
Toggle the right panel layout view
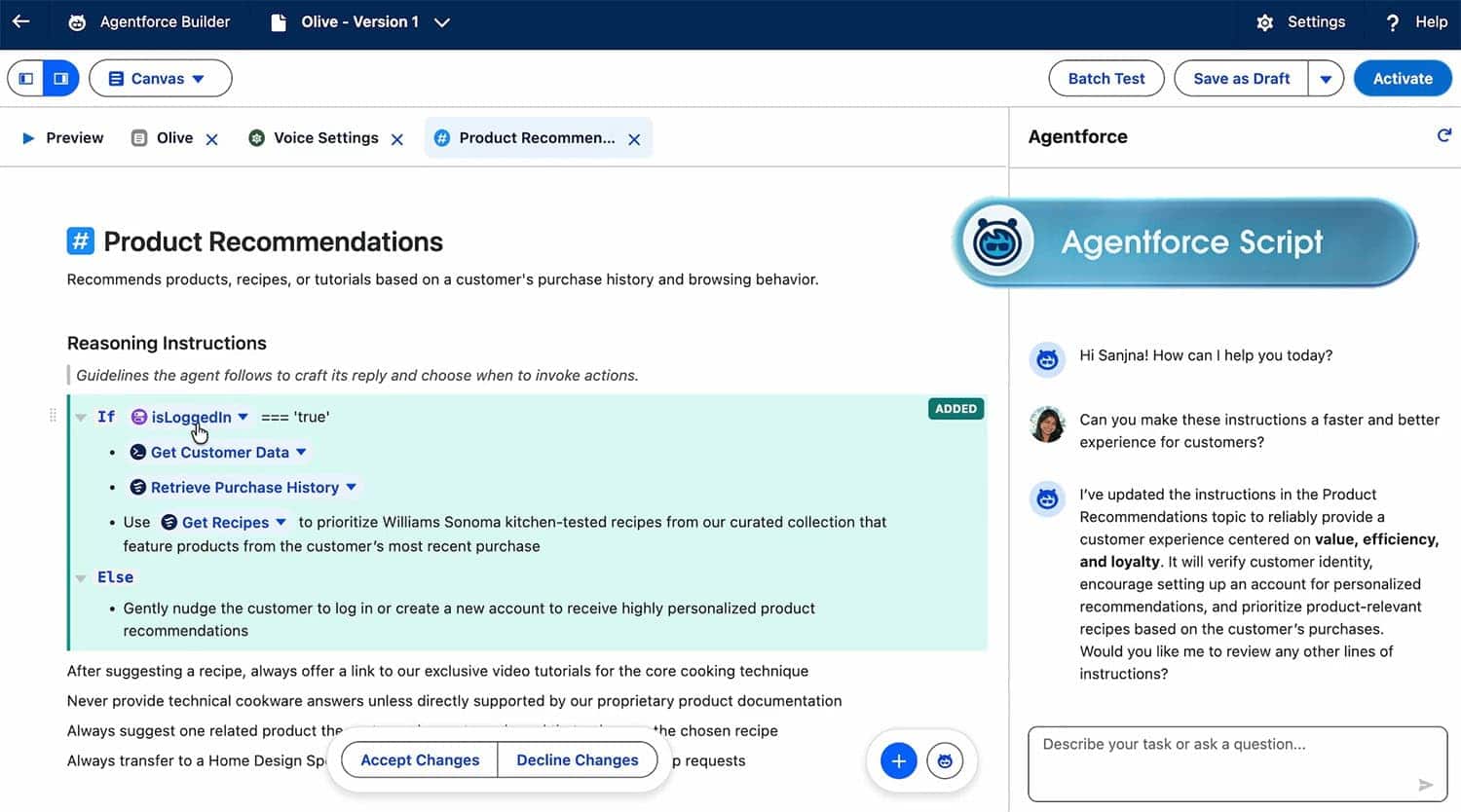pyautogui.click(x=60, y=79)
